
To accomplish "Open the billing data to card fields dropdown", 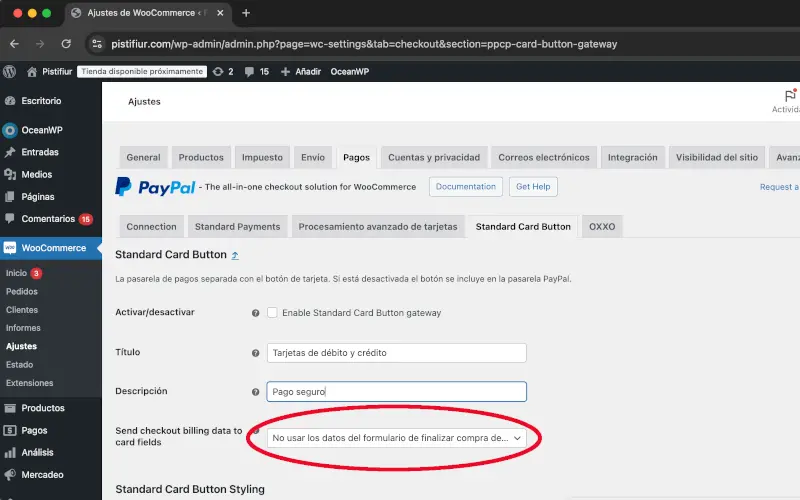I will click(x=396, y=438).
